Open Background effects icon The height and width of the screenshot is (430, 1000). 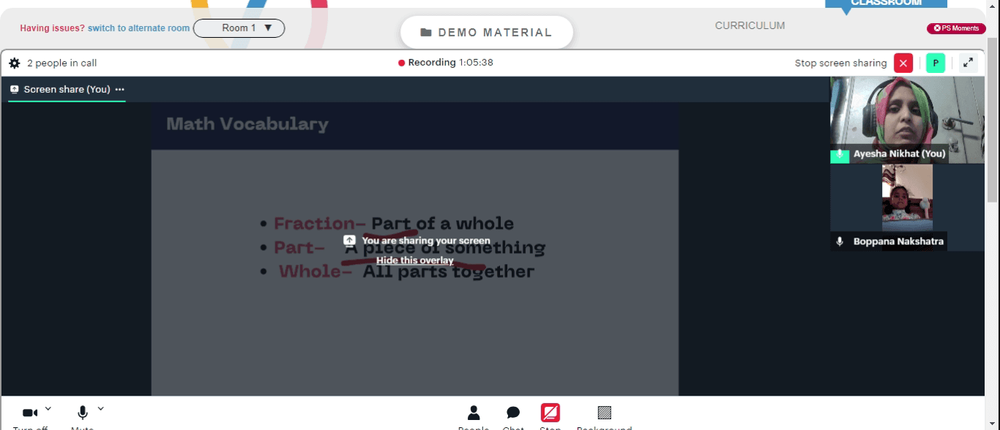604,413
